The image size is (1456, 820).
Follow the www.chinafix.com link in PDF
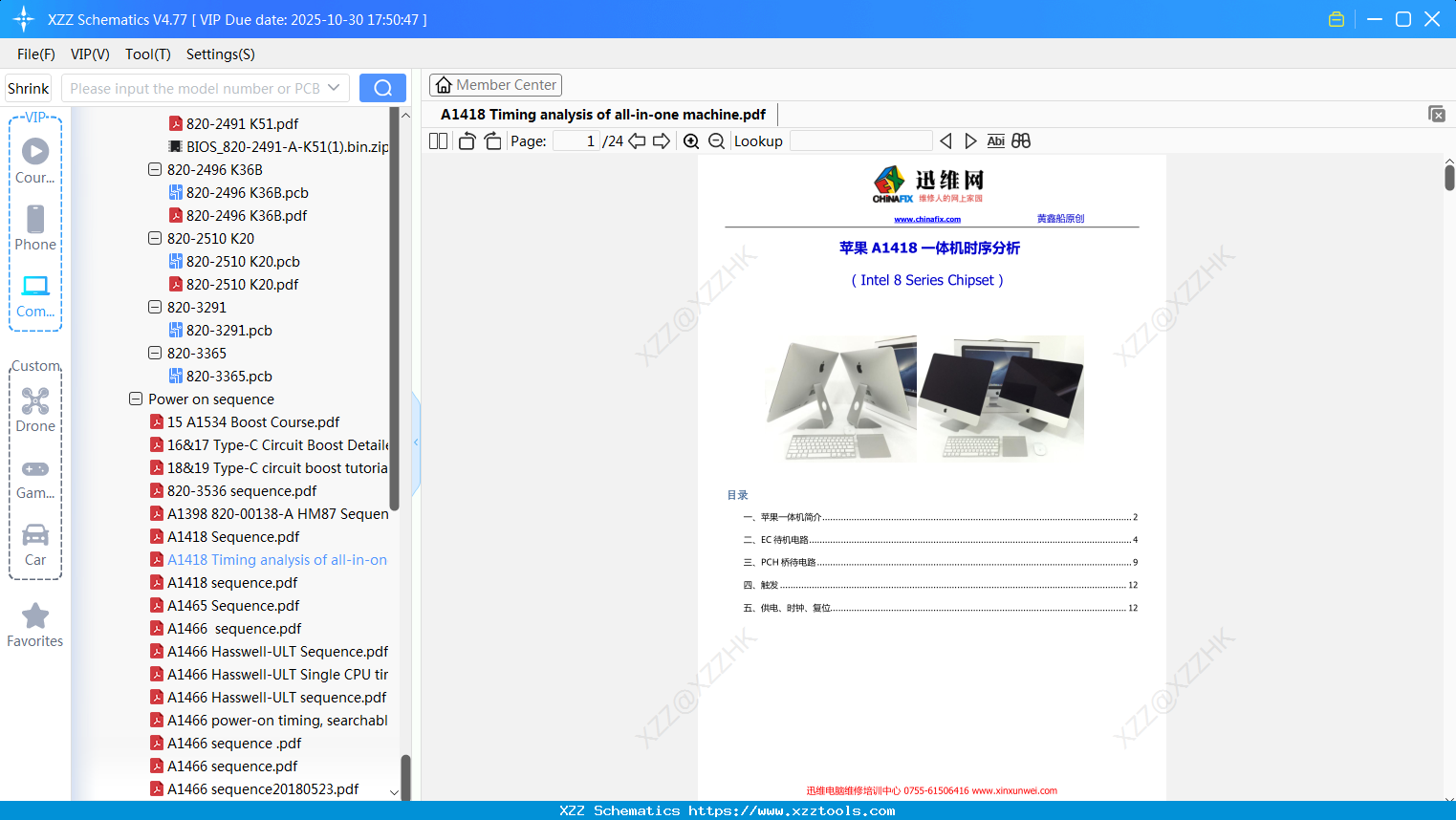(927, 219)
